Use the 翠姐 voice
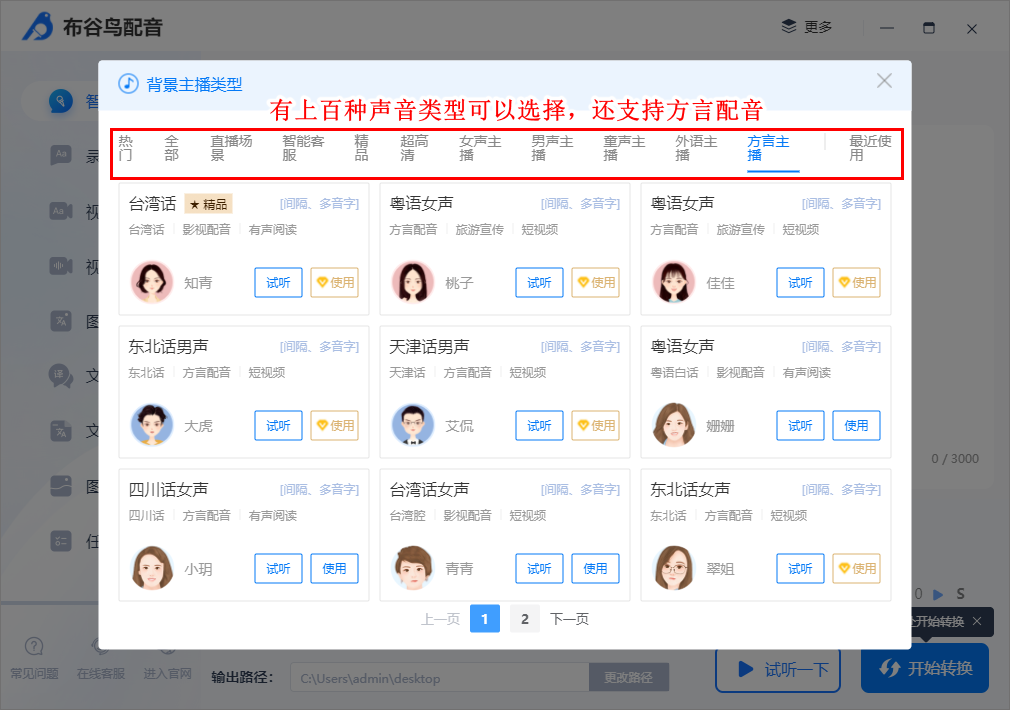 coord(856,569)
